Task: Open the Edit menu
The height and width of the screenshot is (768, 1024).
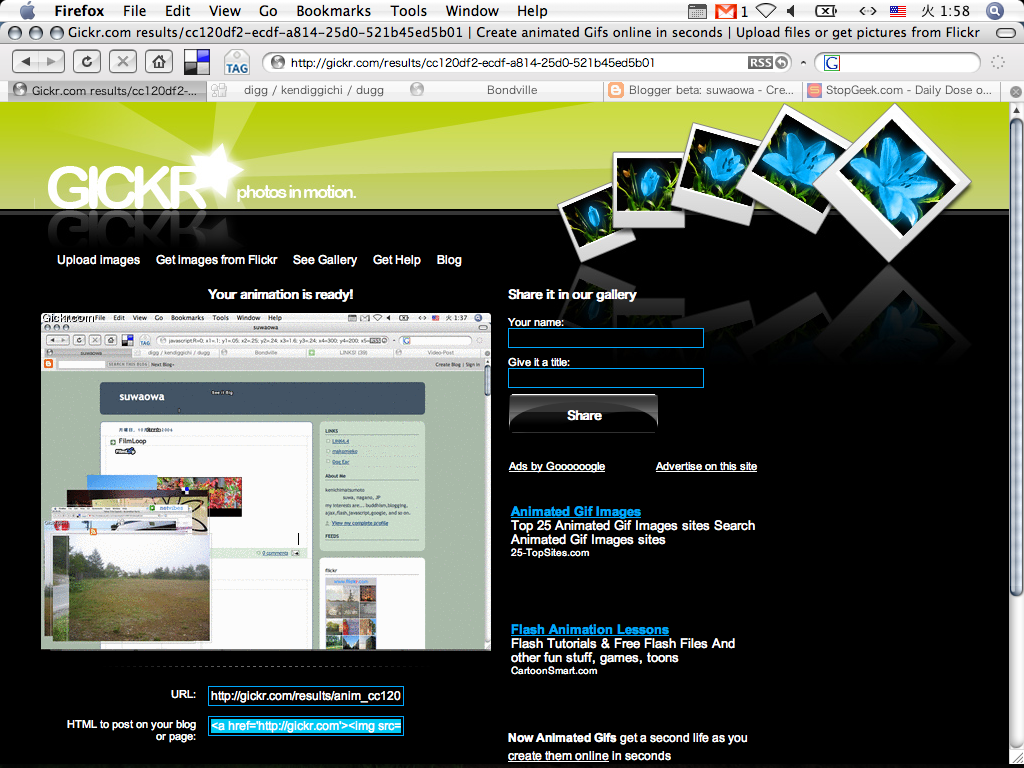Action: point(178,11)
